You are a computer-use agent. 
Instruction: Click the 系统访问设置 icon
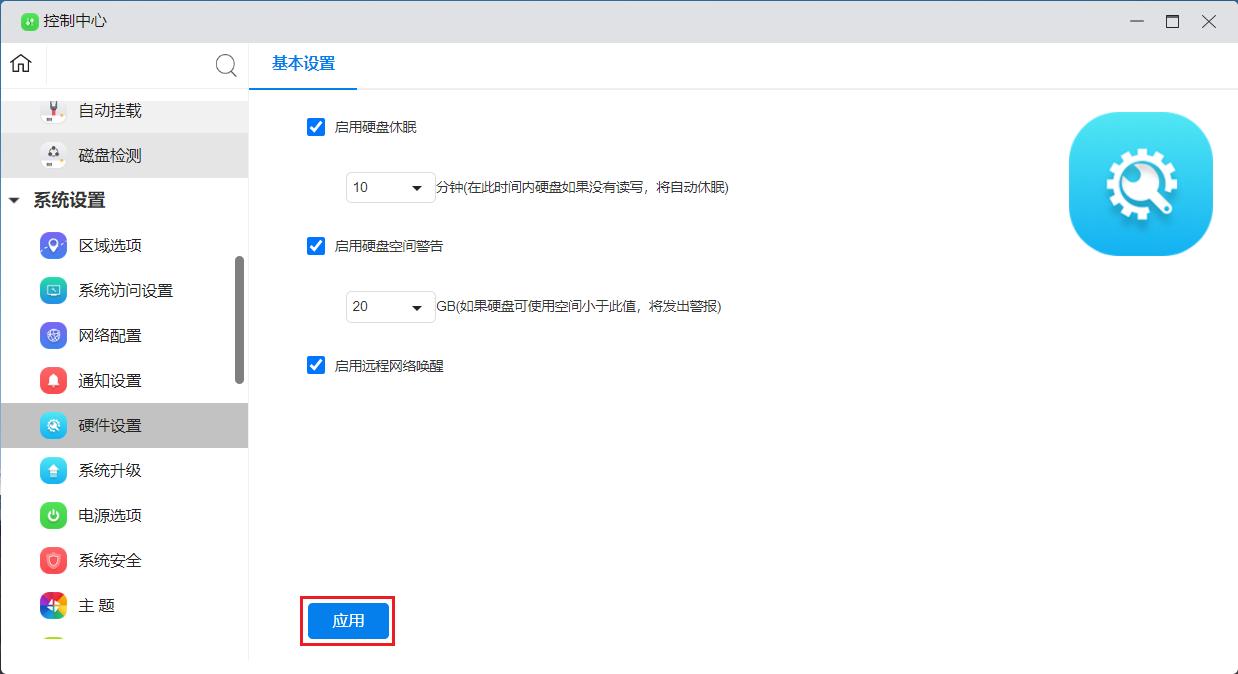[x=53, y=290]
